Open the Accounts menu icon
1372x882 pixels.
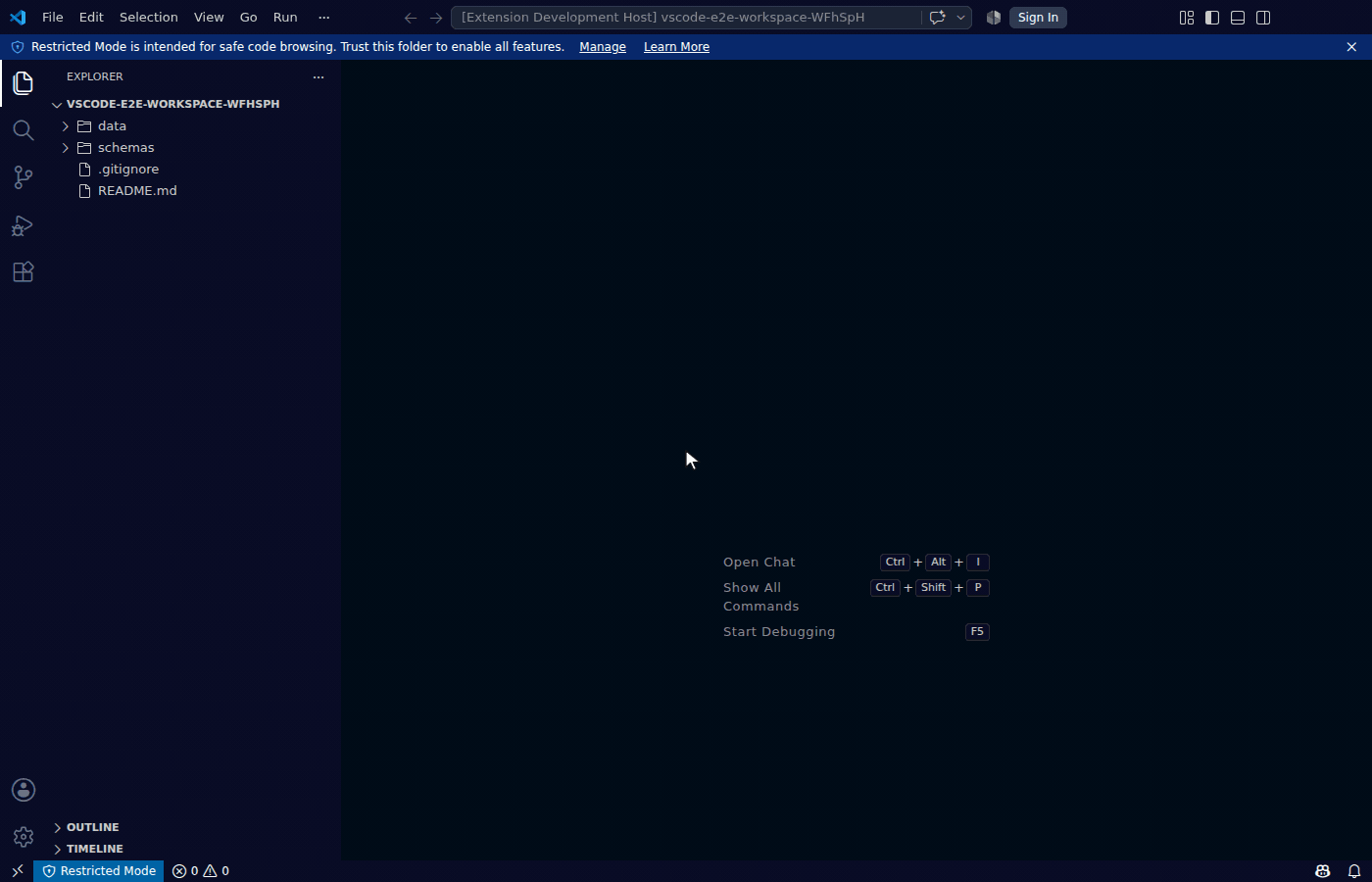pos(24,790)
